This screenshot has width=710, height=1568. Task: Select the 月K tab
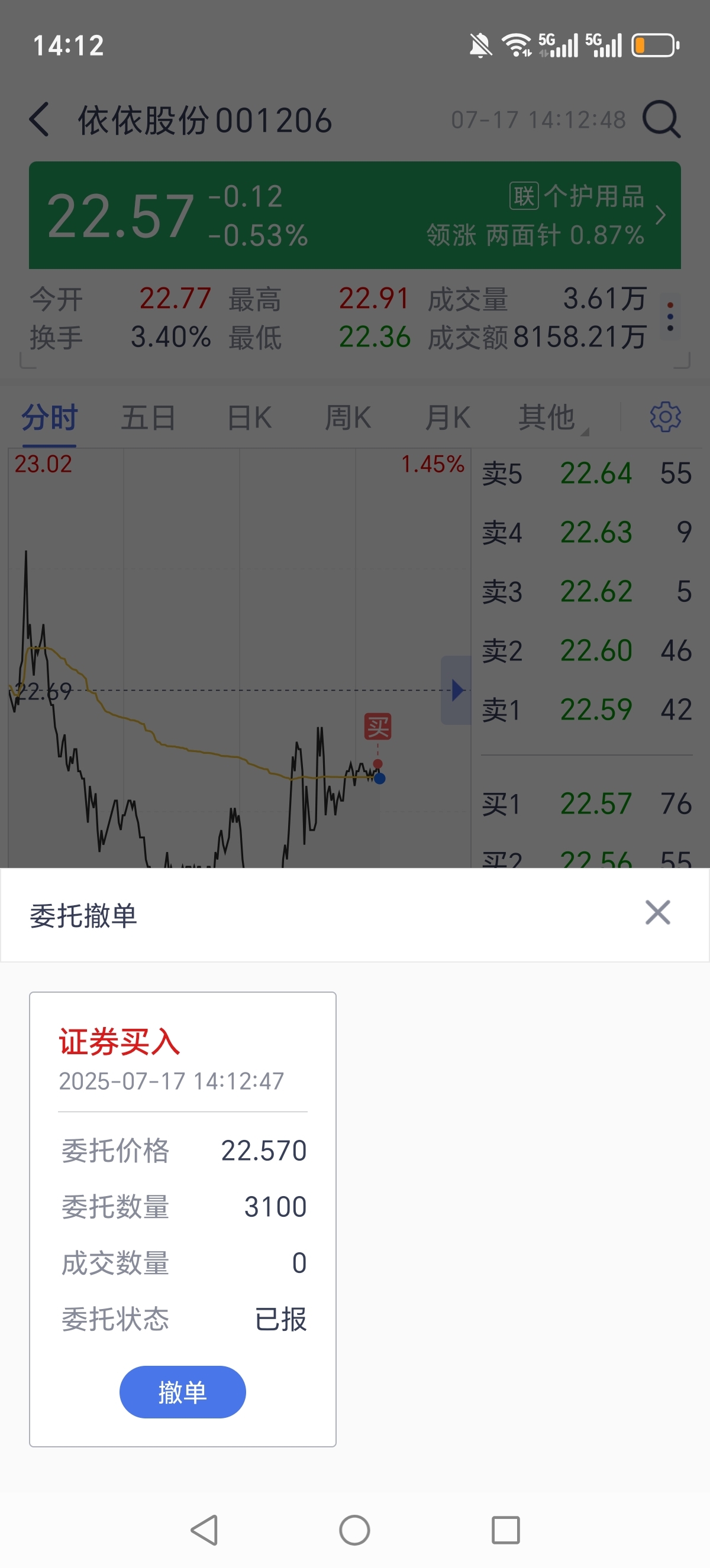[x=447, y=417]
